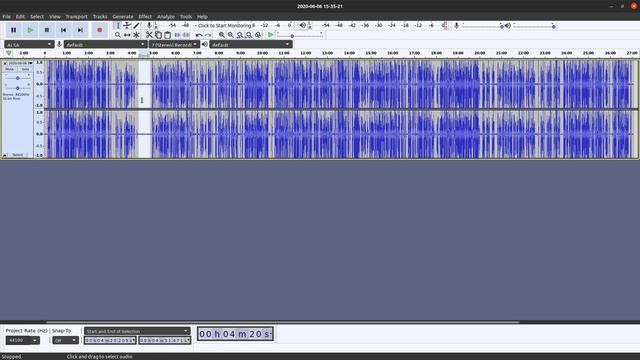The image size is (640, 360).
Task: Click the Play-at-Speed green arrow
Action: click(271, 35)
